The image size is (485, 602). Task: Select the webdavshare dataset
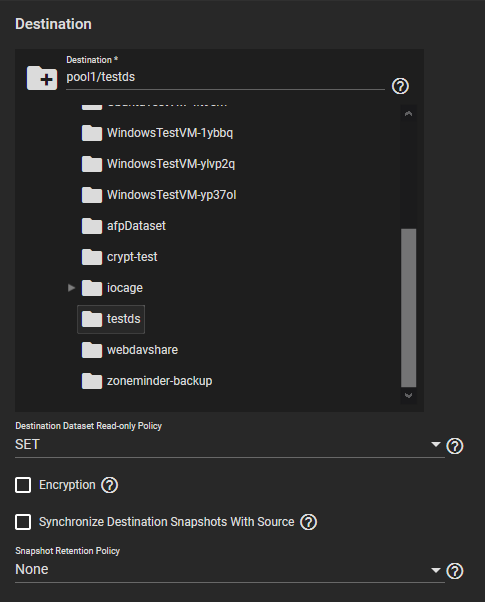[142, 350]
